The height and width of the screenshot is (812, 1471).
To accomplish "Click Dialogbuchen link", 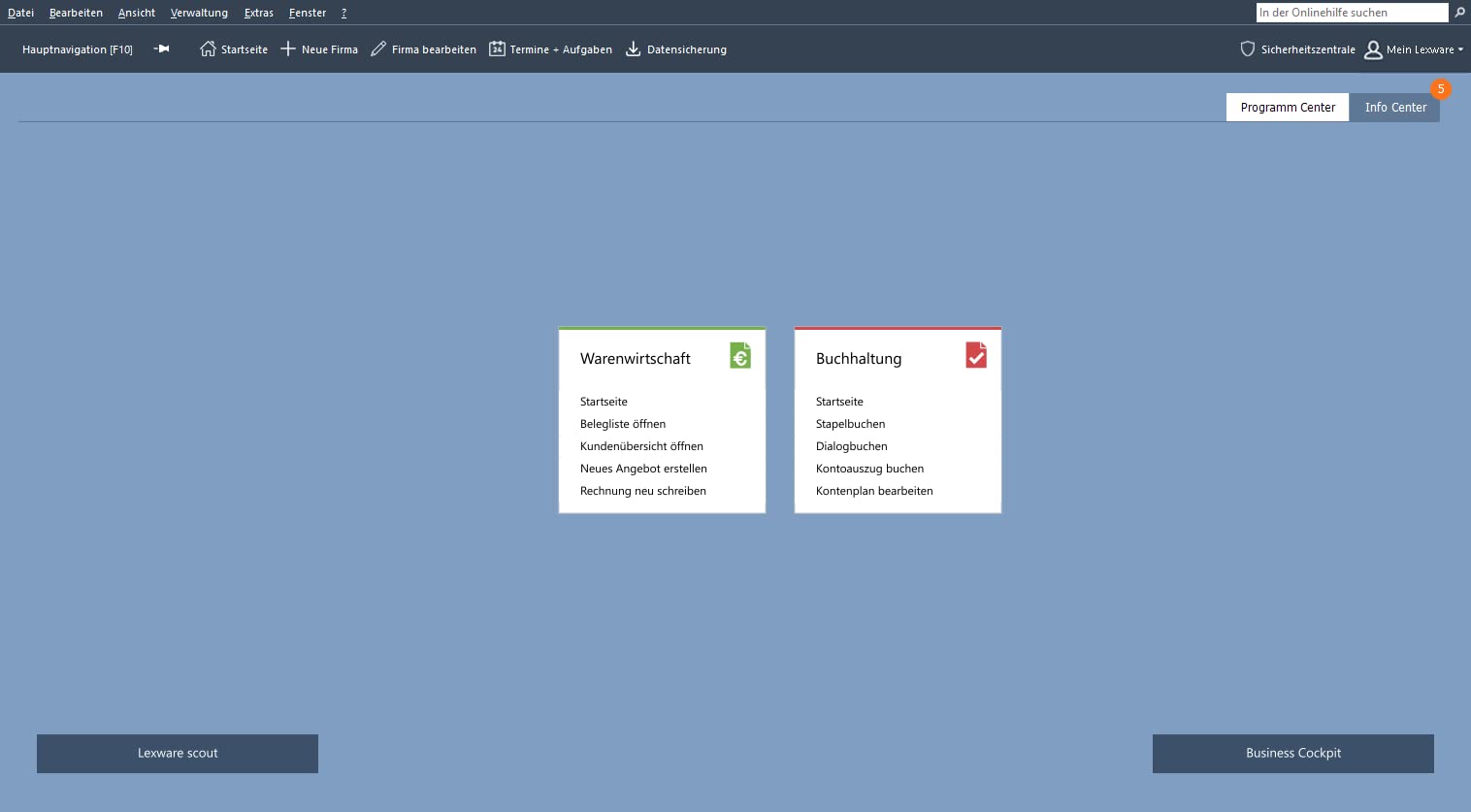I will point(852,446).
